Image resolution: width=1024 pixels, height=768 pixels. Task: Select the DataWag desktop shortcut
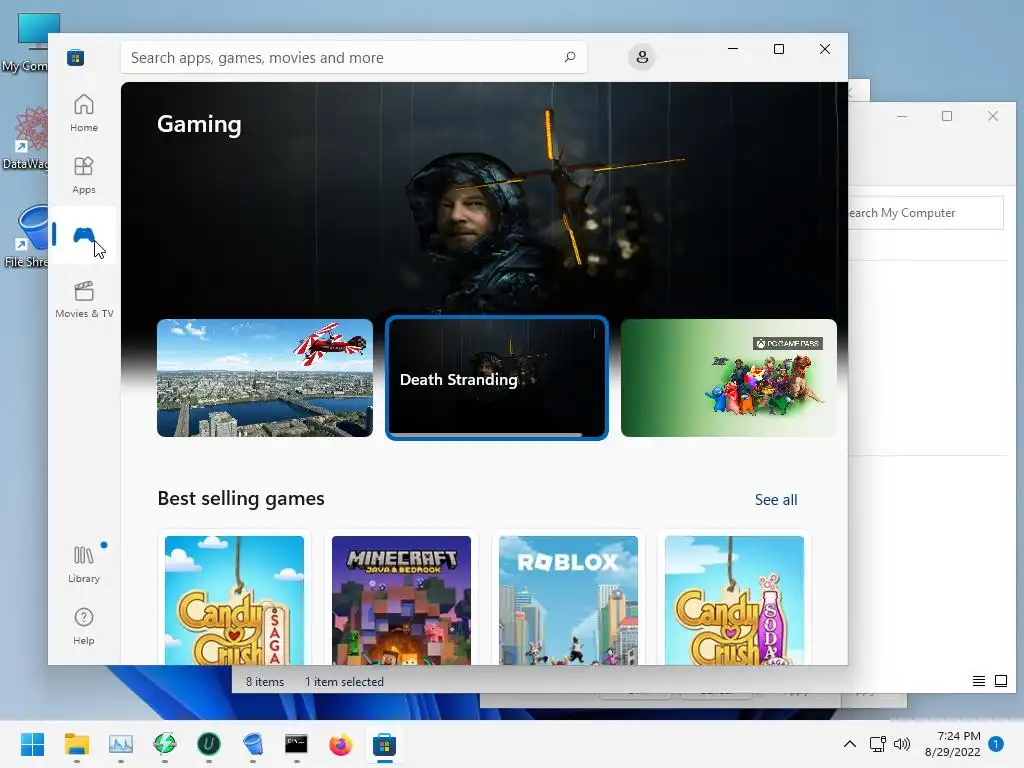click(x=25, y=138)
